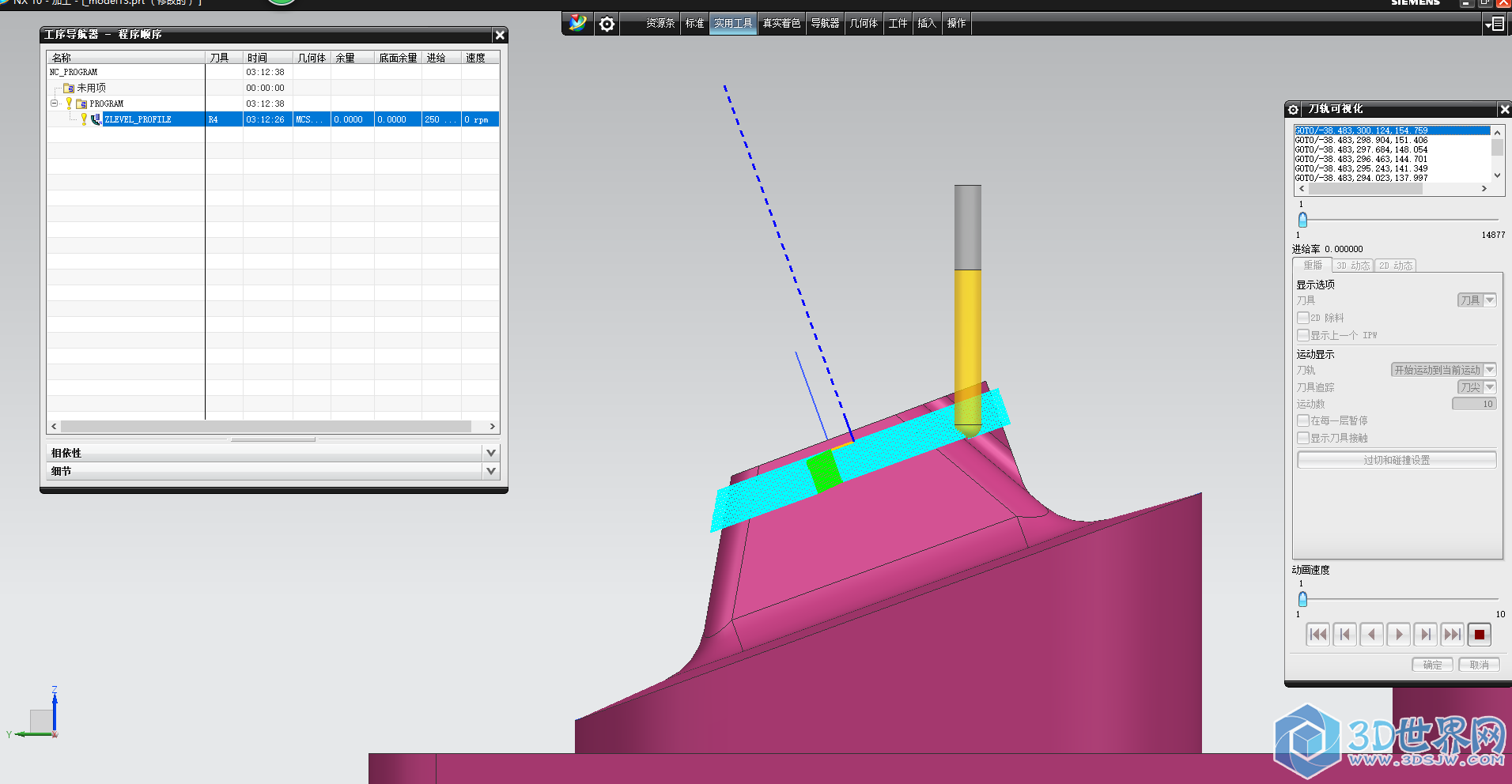Close the 工序导航器 panel
This screenshot has width=1512, height=784.
(500, 35)
